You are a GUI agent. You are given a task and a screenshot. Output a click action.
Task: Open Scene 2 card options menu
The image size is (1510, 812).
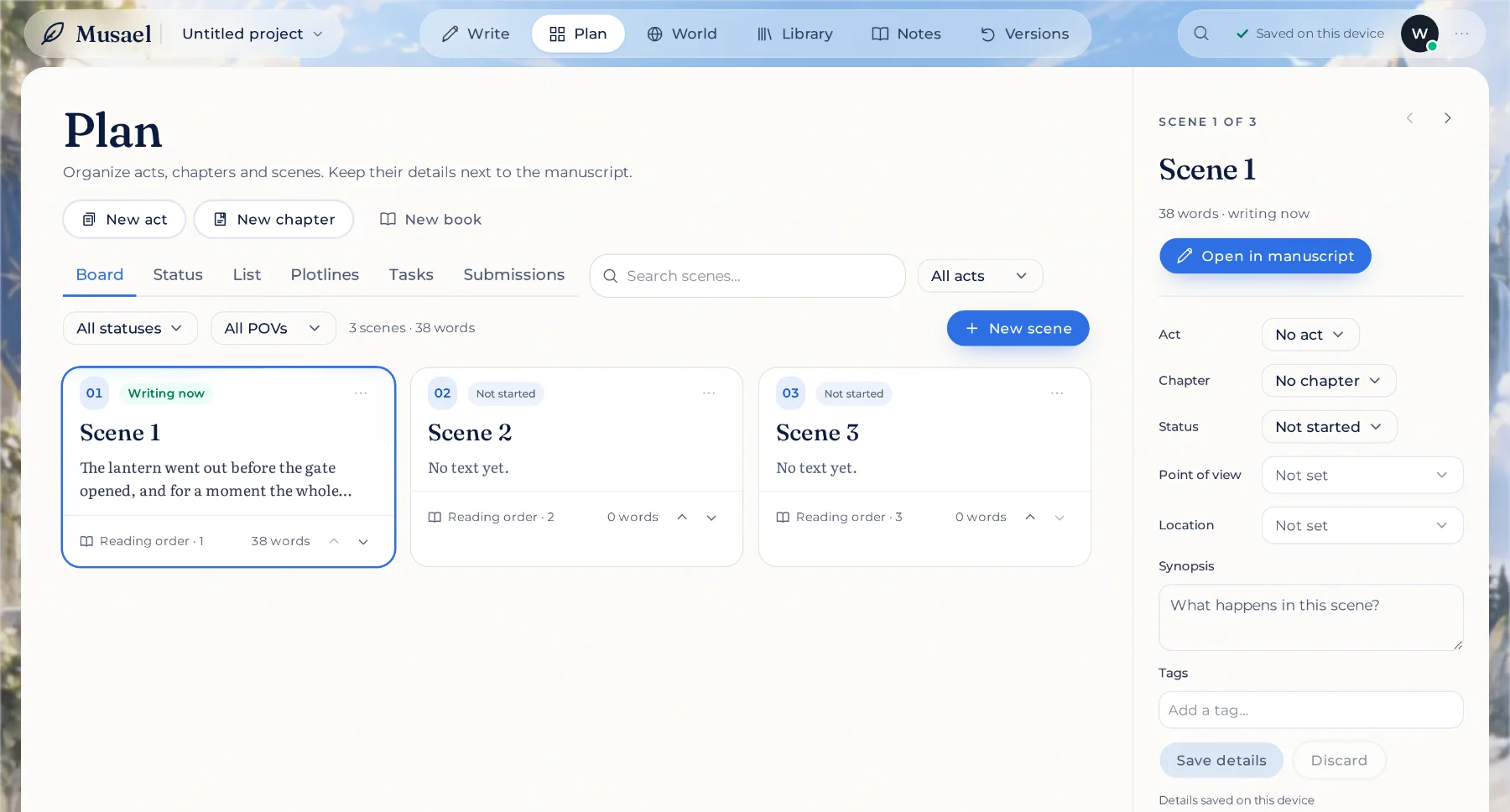pos(709,393)
